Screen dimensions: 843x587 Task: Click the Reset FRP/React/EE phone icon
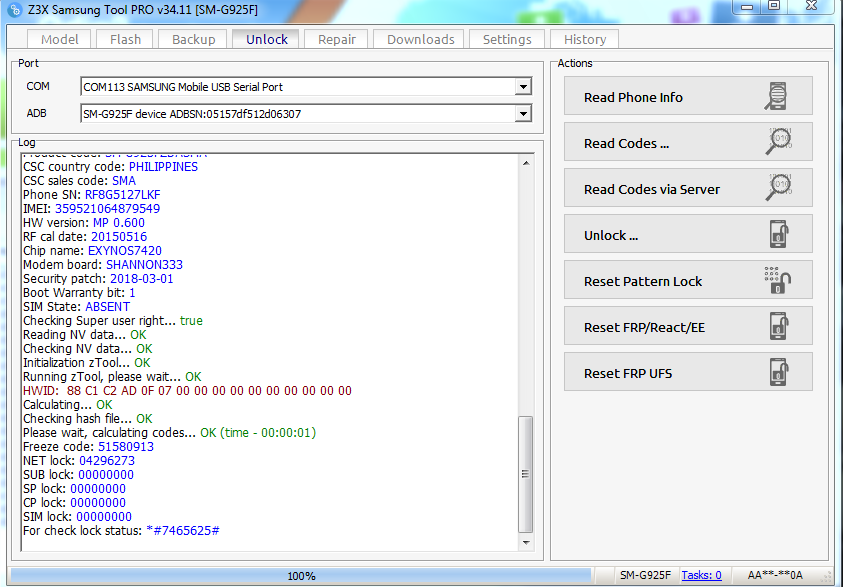click(779, 326)
